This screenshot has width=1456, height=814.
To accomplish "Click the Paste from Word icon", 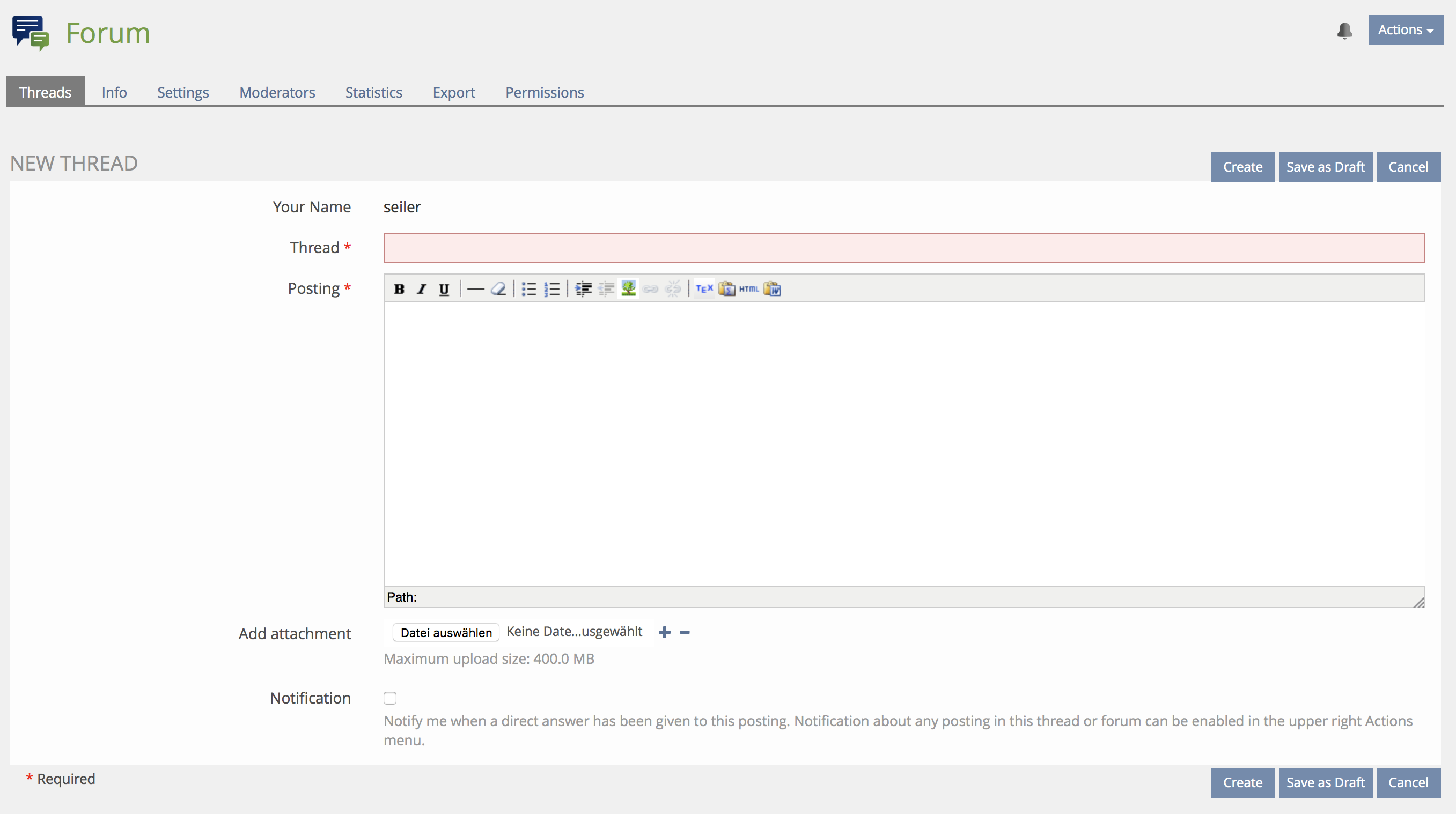I will click(x=772, y=289).
